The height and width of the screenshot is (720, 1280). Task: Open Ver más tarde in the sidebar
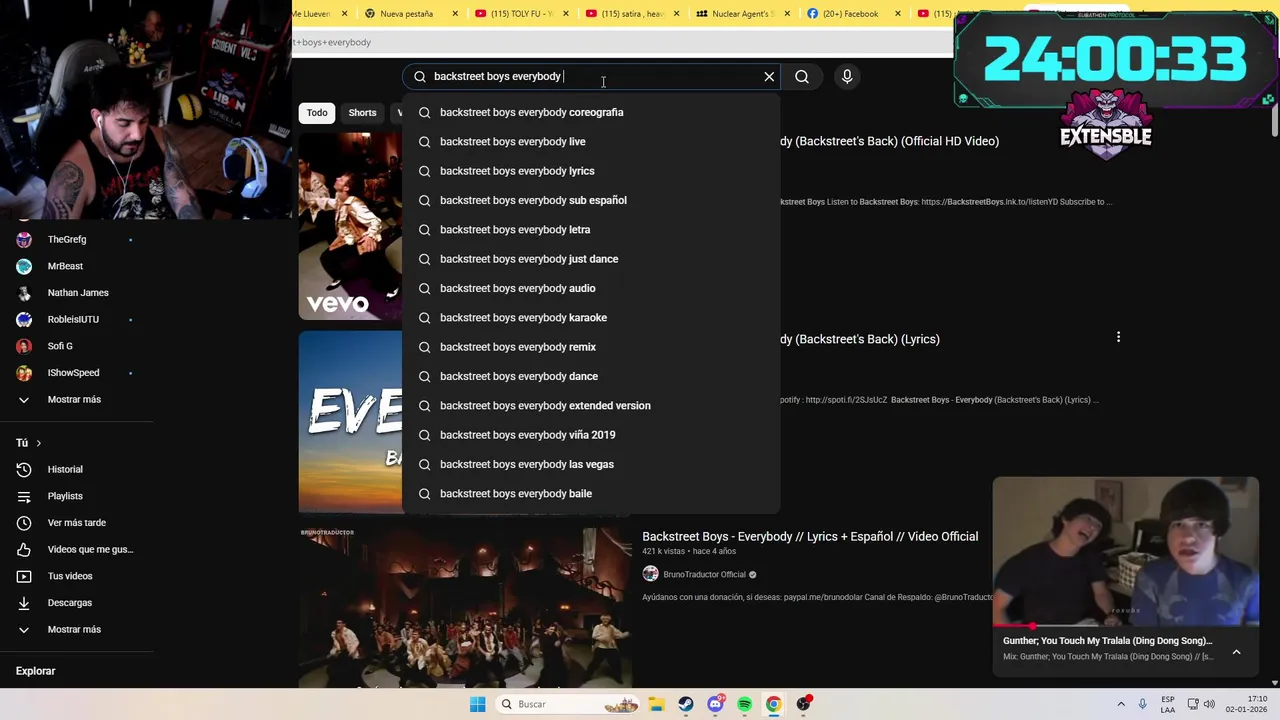tap(76, 523)
